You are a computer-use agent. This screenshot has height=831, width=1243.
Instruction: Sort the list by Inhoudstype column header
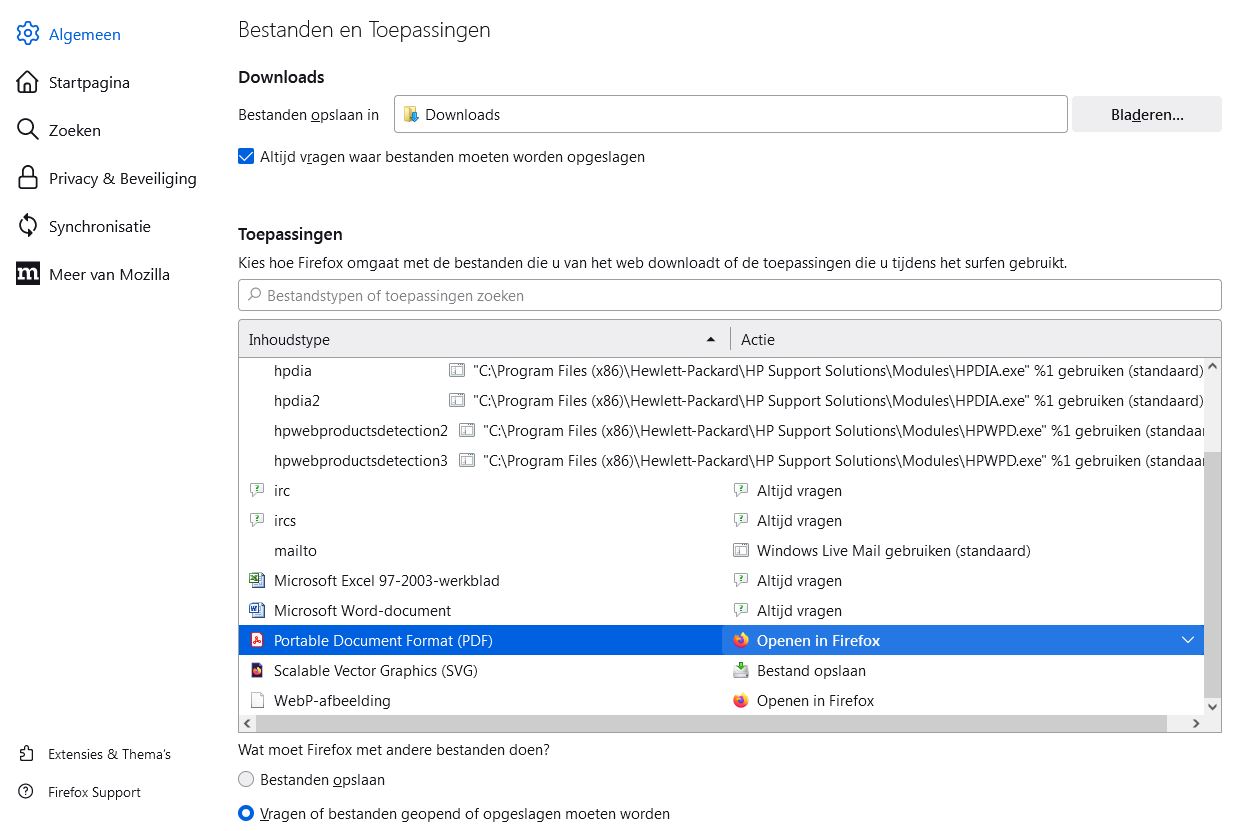click(480, 340)
